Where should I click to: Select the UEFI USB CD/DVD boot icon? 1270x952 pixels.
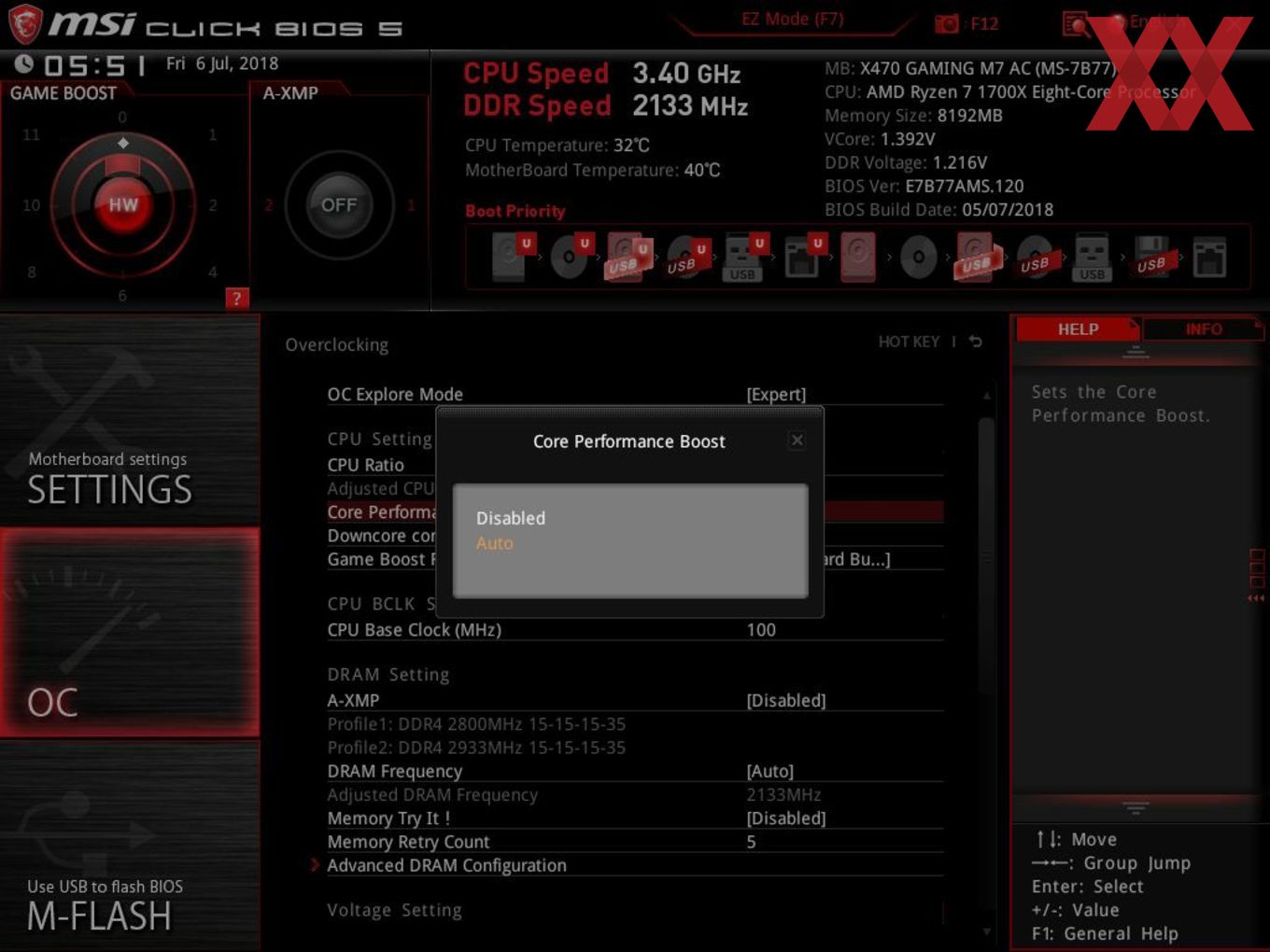(687, 257)
